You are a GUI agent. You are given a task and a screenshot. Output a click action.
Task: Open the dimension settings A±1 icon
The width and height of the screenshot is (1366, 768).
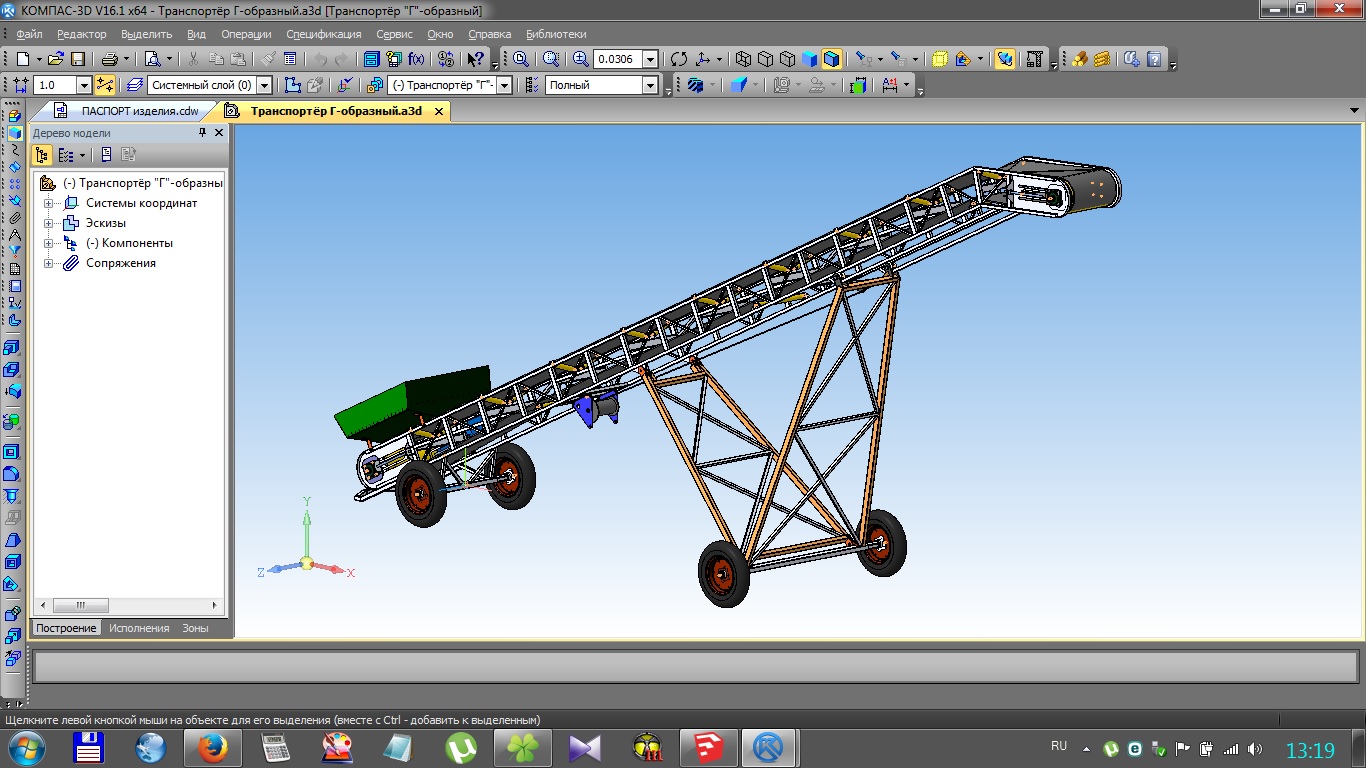tap(890, 85)
